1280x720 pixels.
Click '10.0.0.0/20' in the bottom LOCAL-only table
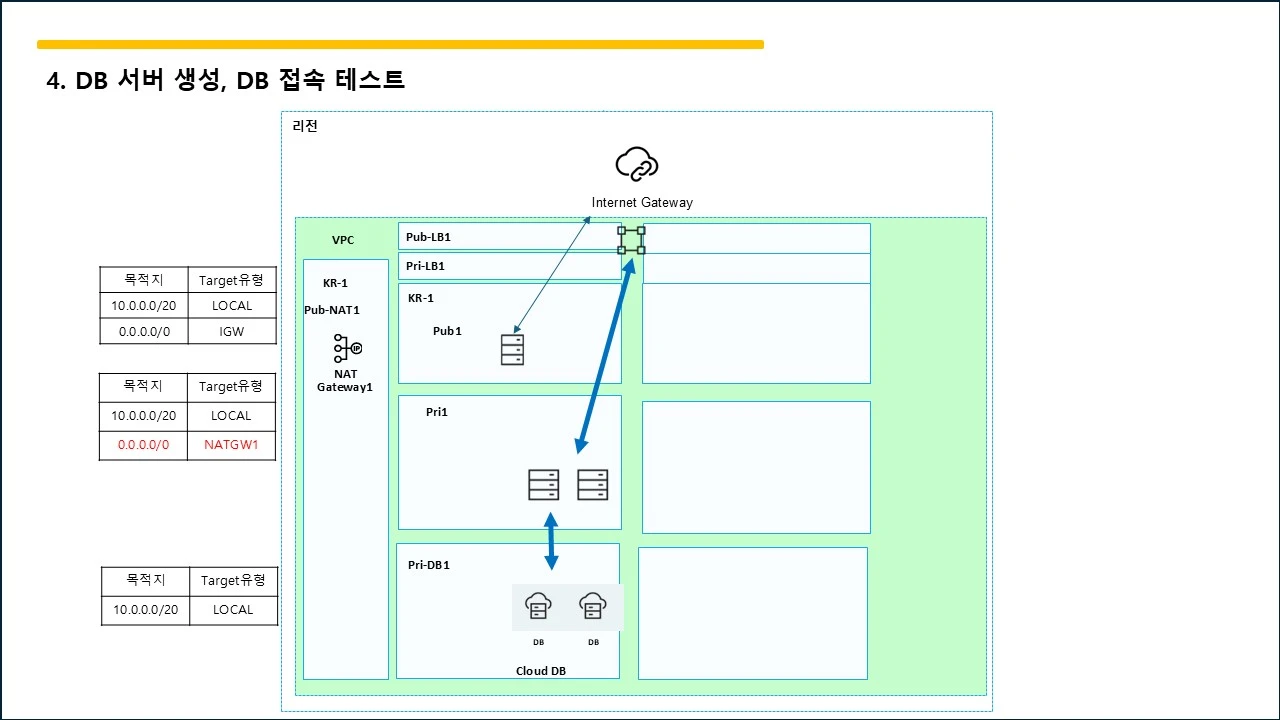coord(146,610)
